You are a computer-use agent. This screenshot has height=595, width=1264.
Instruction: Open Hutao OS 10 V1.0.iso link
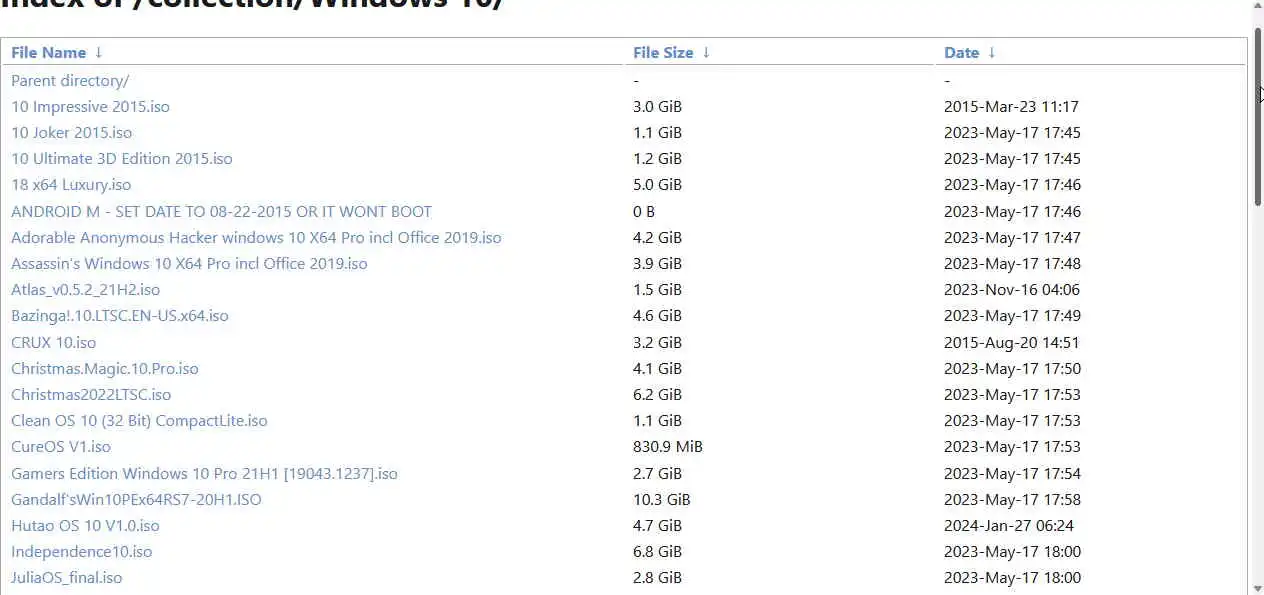[x=85, y=526]
